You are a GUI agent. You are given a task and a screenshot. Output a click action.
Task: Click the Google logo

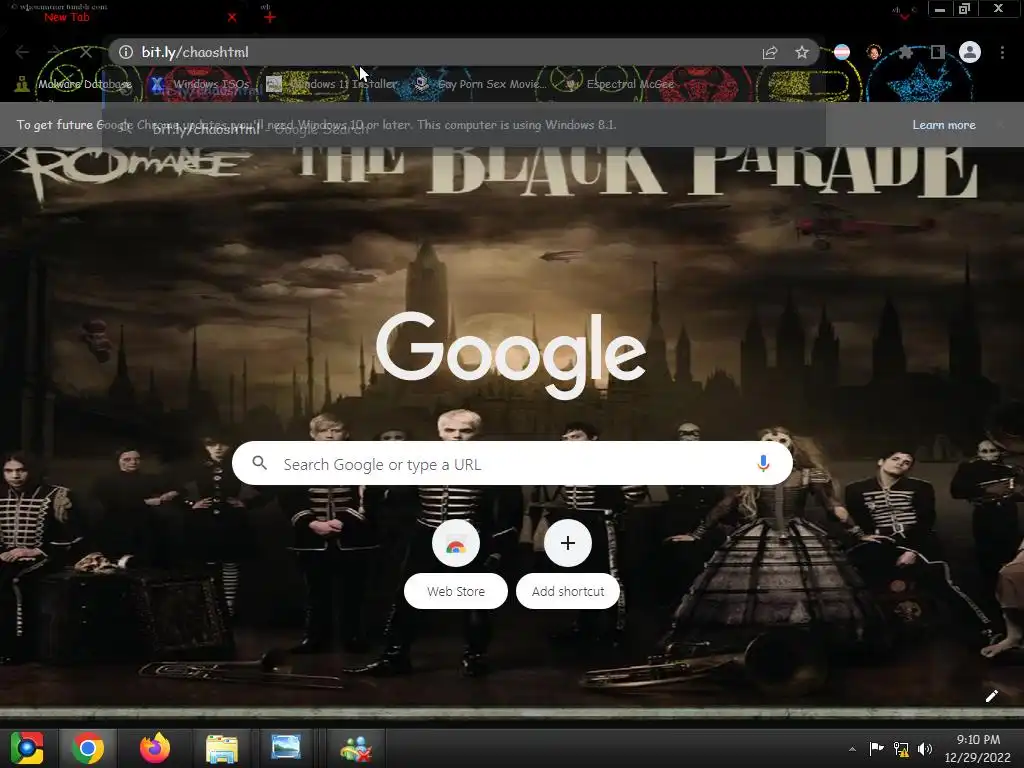tap(511, 355)
